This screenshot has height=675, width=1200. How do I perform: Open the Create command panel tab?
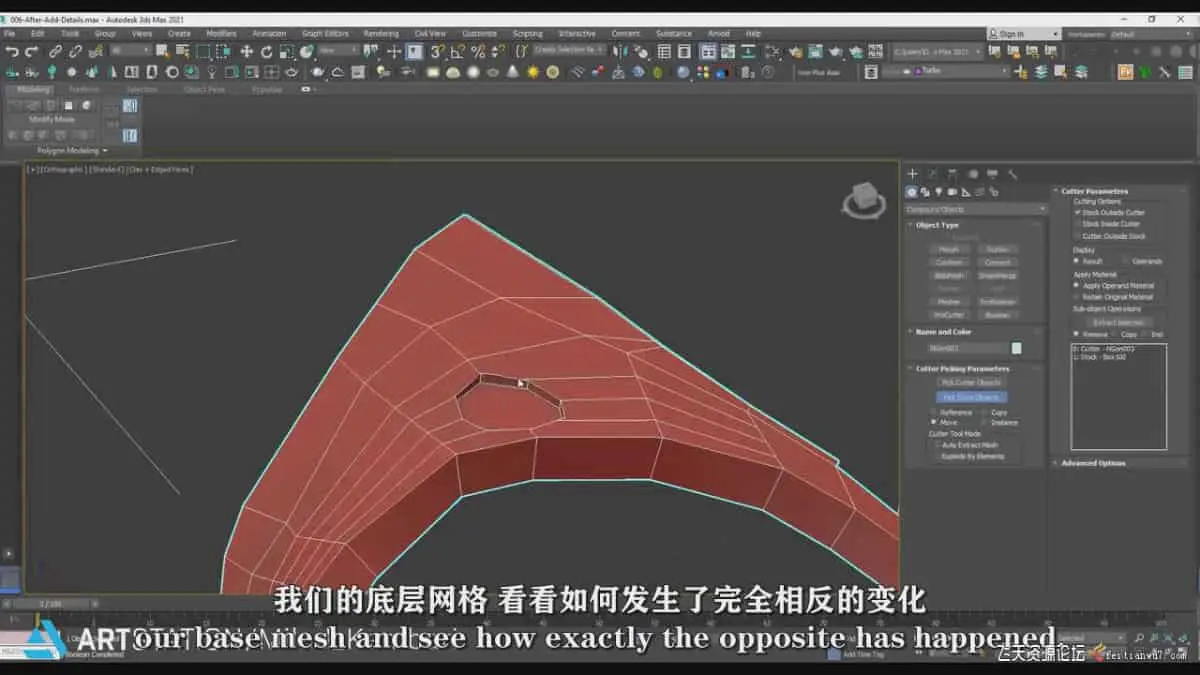point(912,174)
